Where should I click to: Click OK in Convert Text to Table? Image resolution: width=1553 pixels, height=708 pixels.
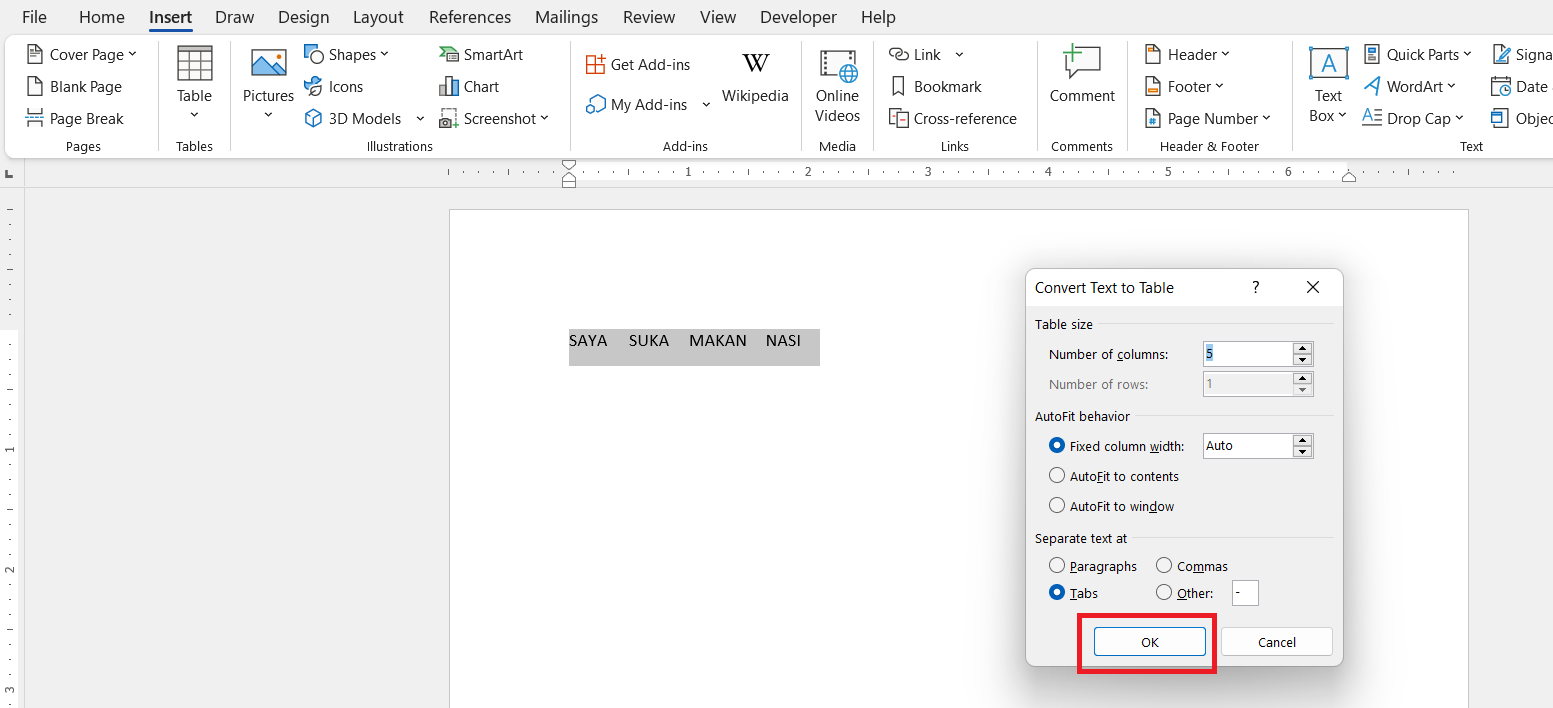pos(1149,642)
